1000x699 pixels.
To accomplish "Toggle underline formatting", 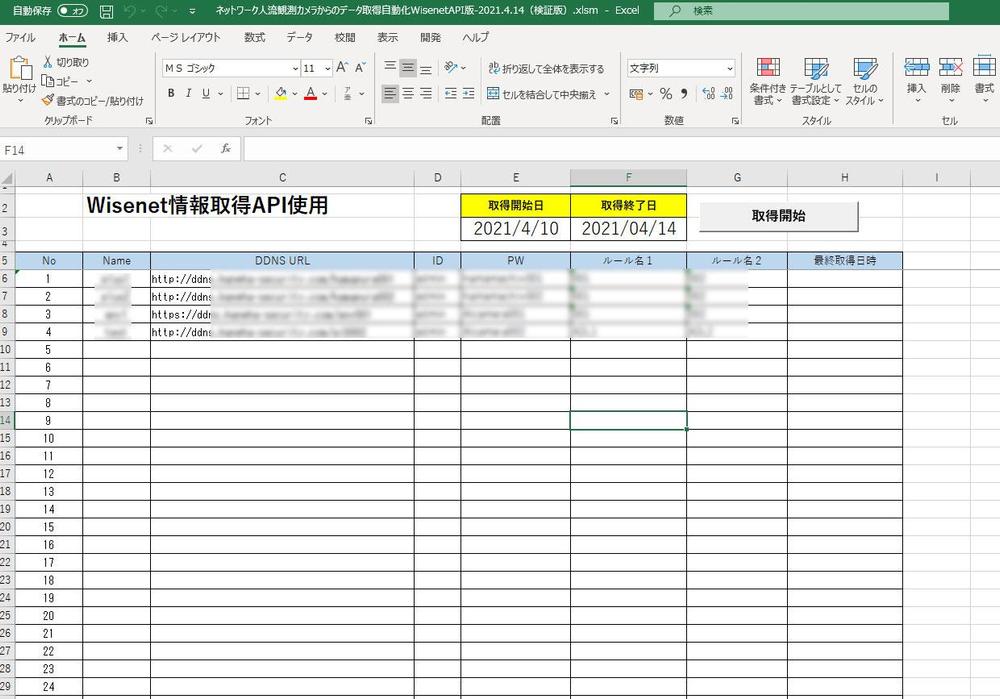I will [x=206, y=93].
